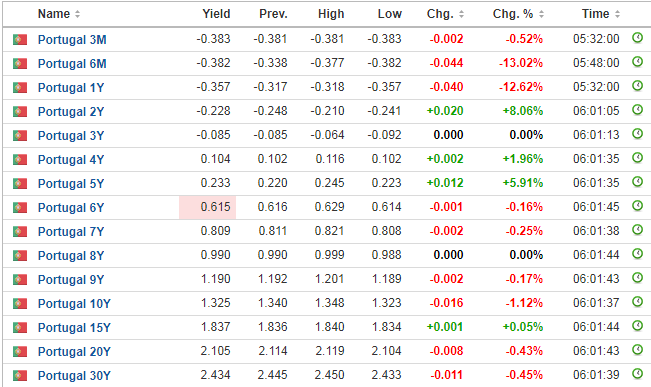Click the clock icon in Portugal 1Y row
This screenshot has width=651, height=387.
point(637,86)
